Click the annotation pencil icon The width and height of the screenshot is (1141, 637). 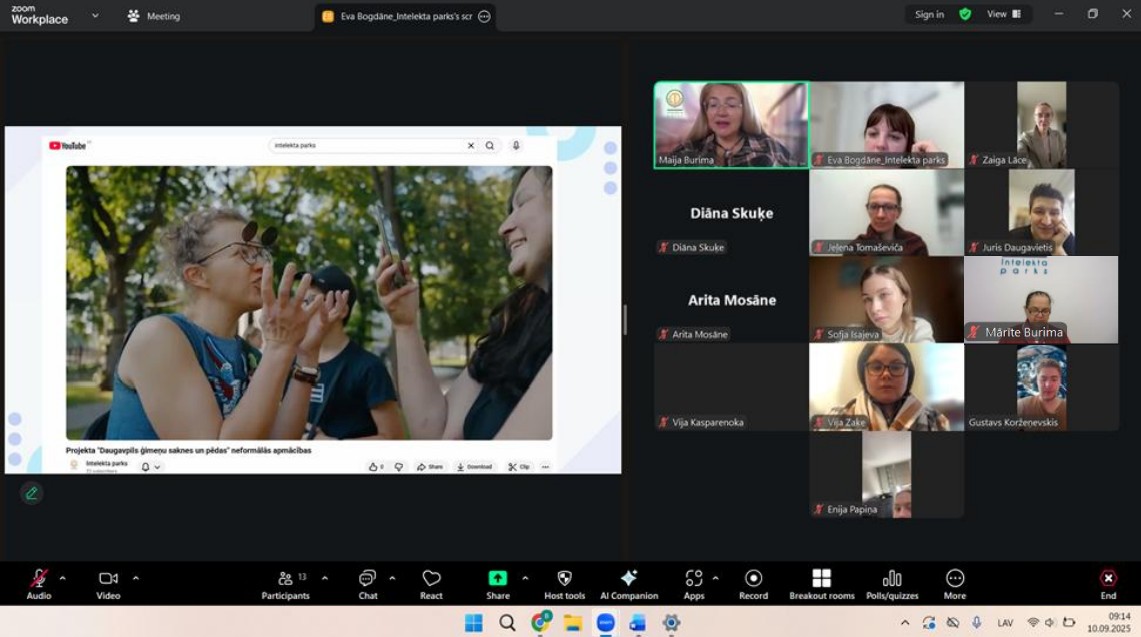pos(32,493)
